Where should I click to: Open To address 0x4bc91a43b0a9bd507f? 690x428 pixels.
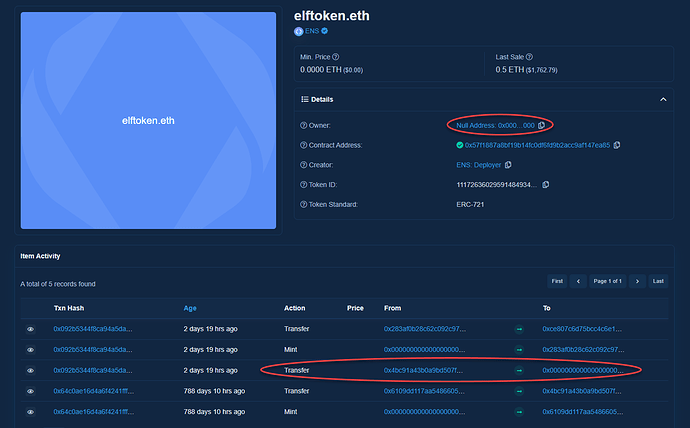(582, 391)
